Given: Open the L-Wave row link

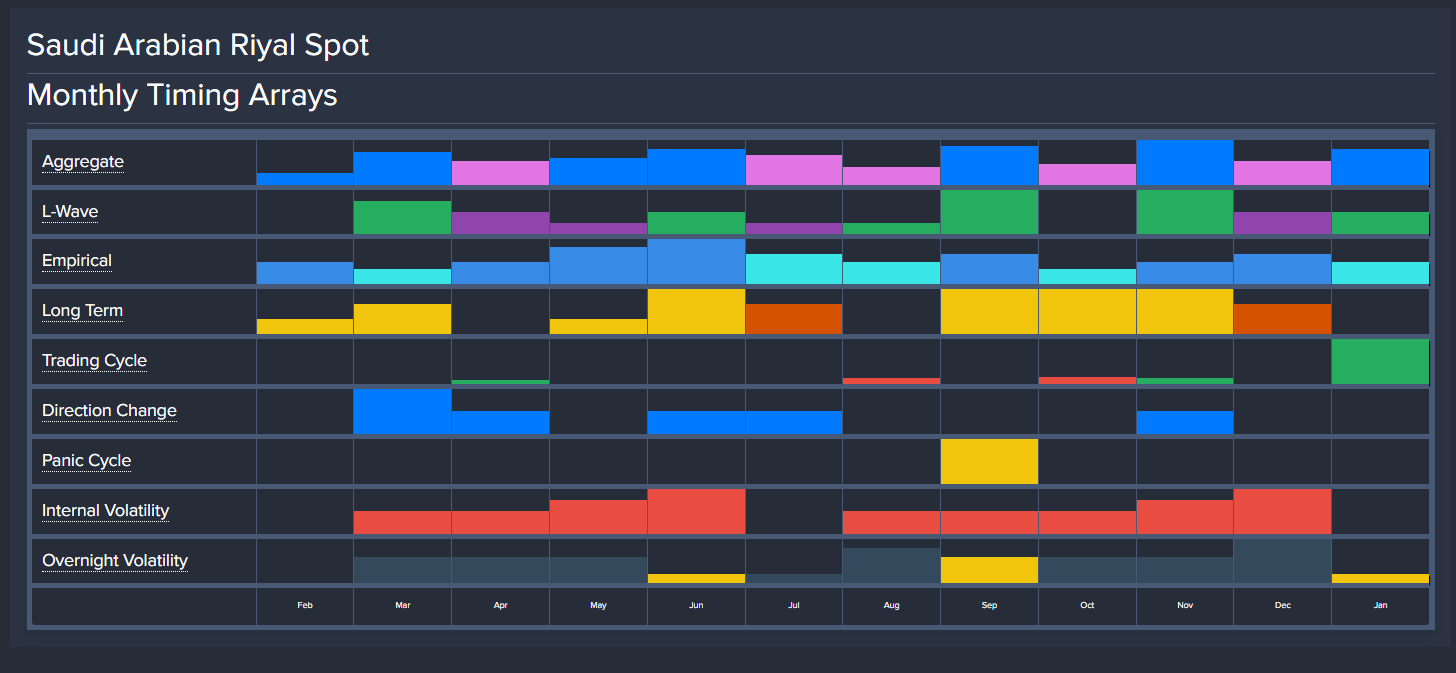Looking at the screenshot, I should [70, 212].
